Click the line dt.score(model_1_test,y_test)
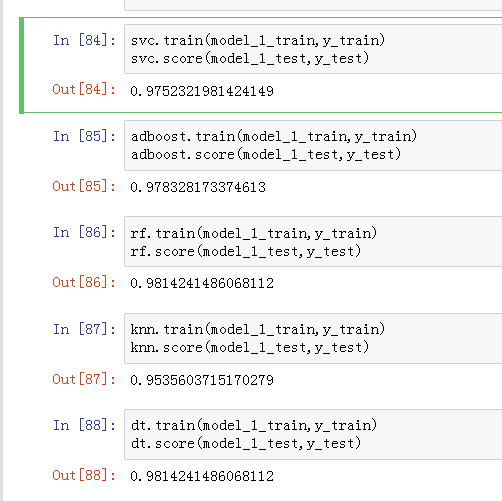The image size is (502, 501). (x=246, y=444)
